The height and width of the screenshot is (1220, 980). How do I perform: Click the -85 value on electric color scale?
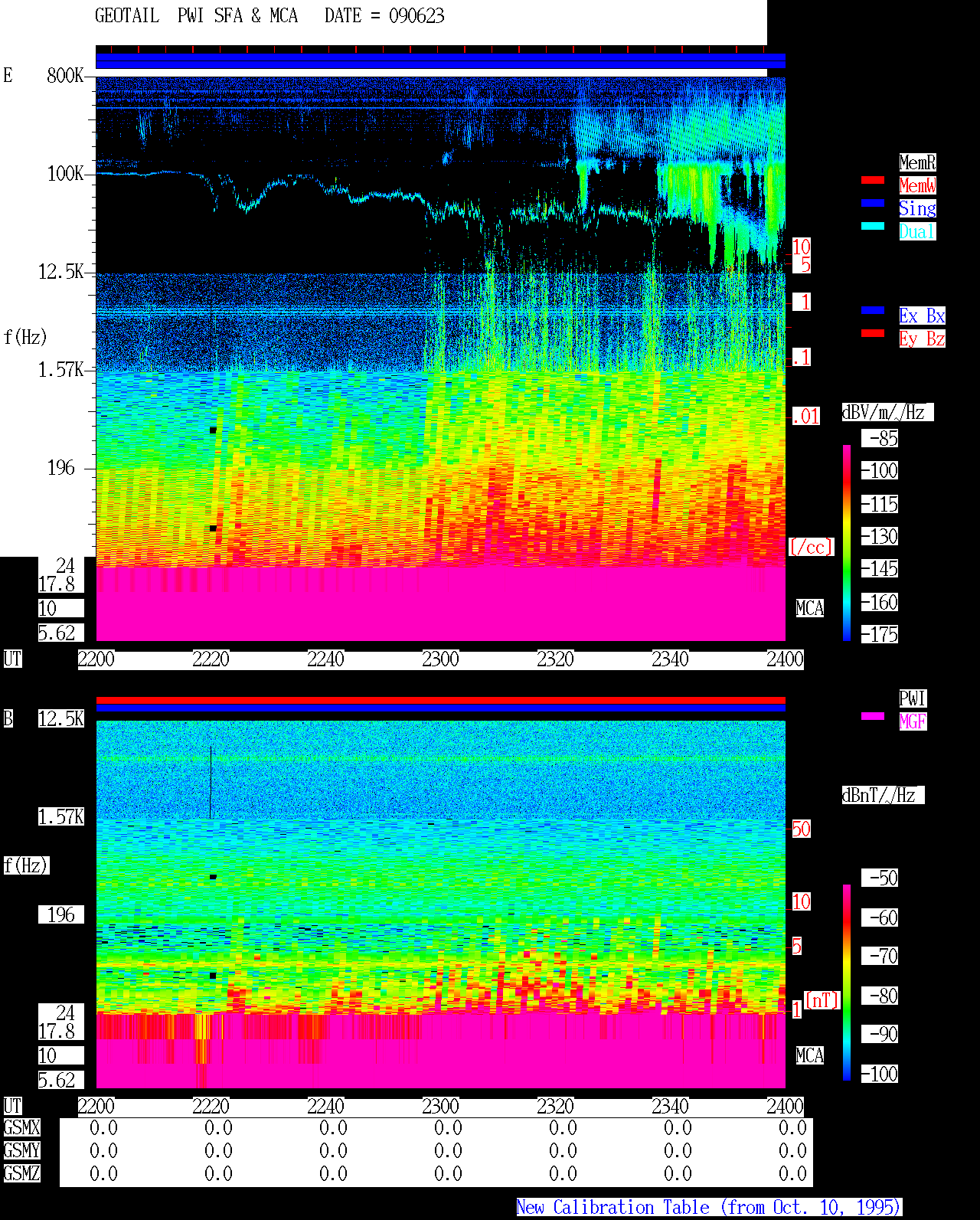click(x=880, y=439)
